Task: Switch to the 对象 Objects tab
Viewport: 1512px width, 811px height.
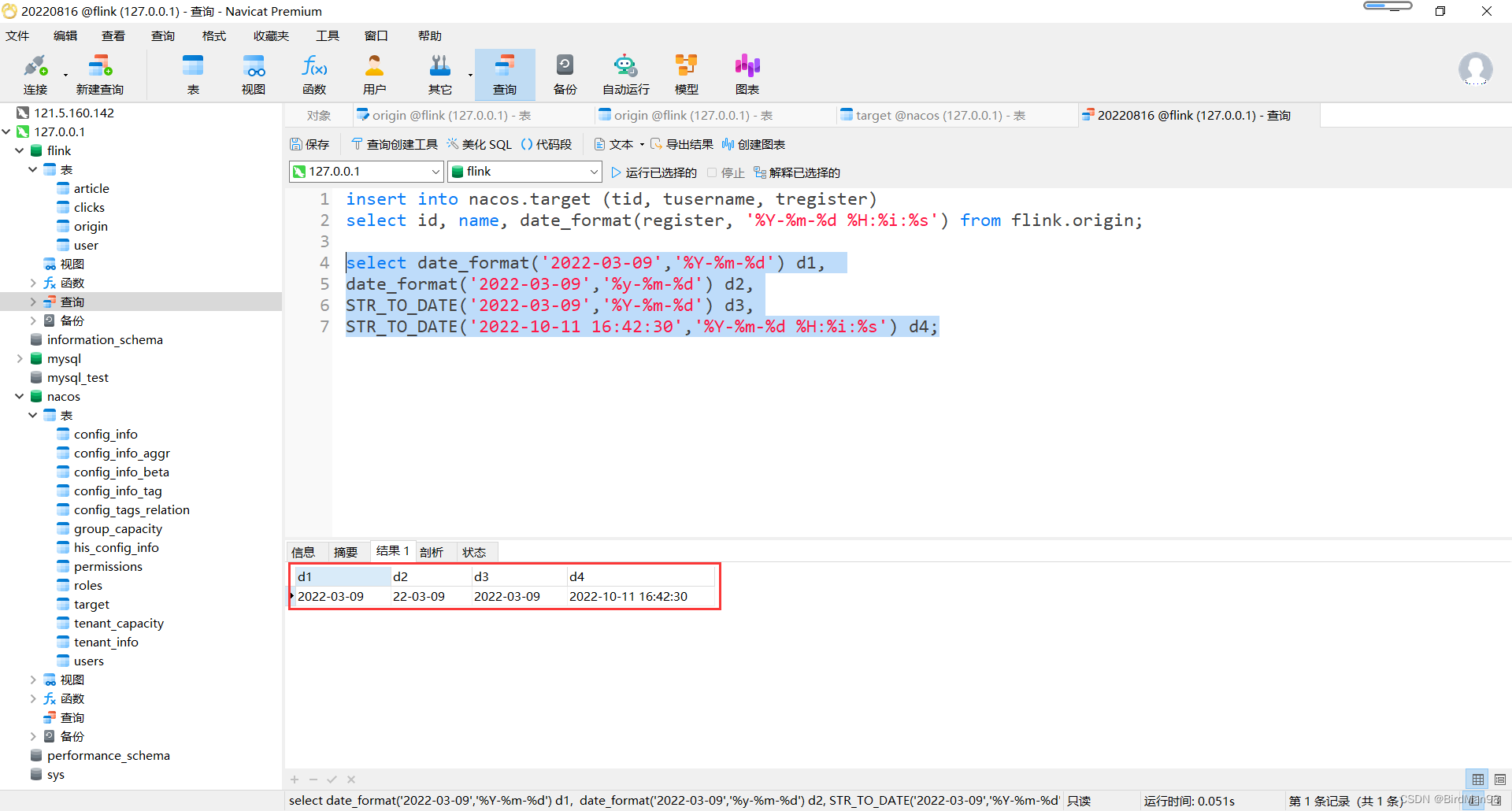Action: [319, 116]
